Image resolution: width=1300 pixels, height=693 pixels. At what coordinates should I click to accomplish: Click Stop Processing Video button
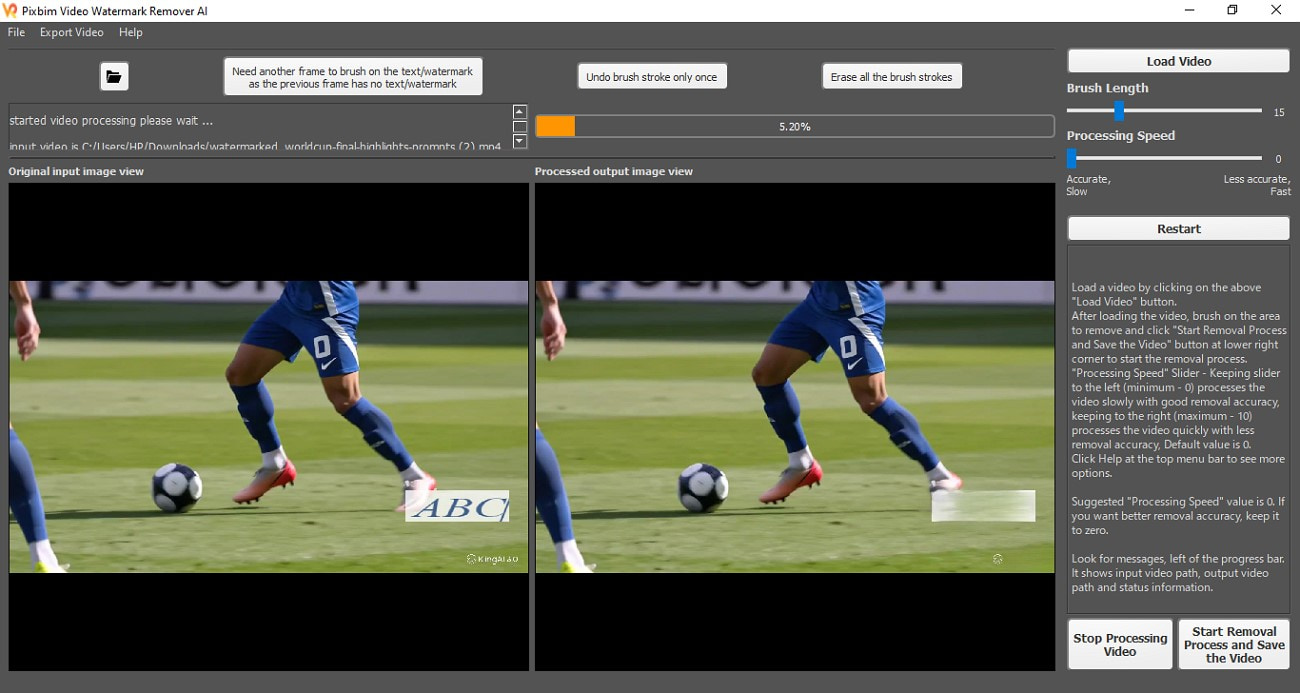[1120, 645]
